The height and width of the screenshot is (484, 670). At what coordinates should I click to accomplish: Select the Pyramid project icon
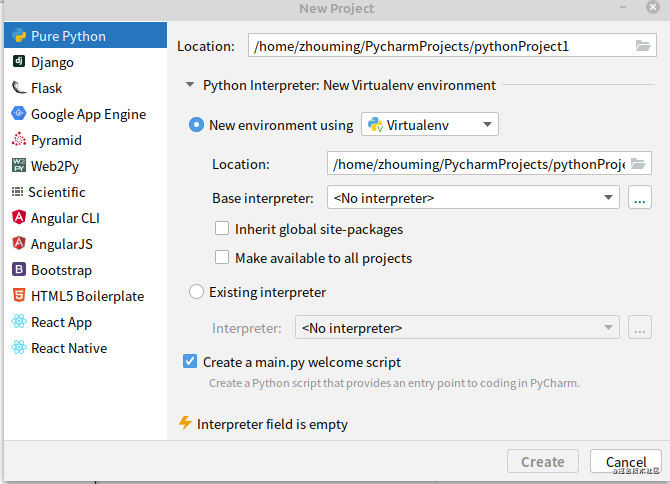pos(19,140)
